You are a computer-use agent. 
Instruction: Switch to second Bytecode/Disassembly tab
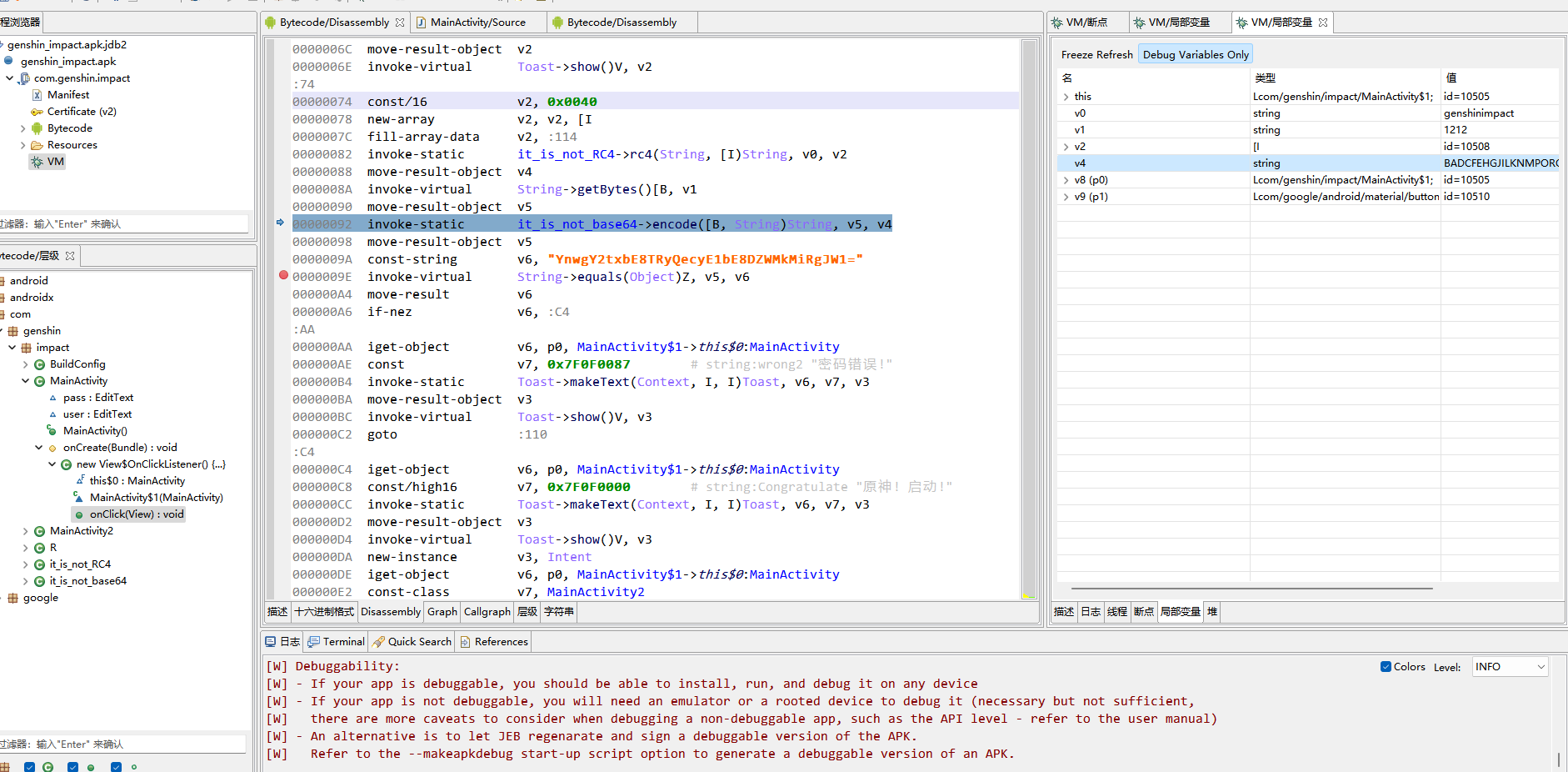[x=622, y=23]
